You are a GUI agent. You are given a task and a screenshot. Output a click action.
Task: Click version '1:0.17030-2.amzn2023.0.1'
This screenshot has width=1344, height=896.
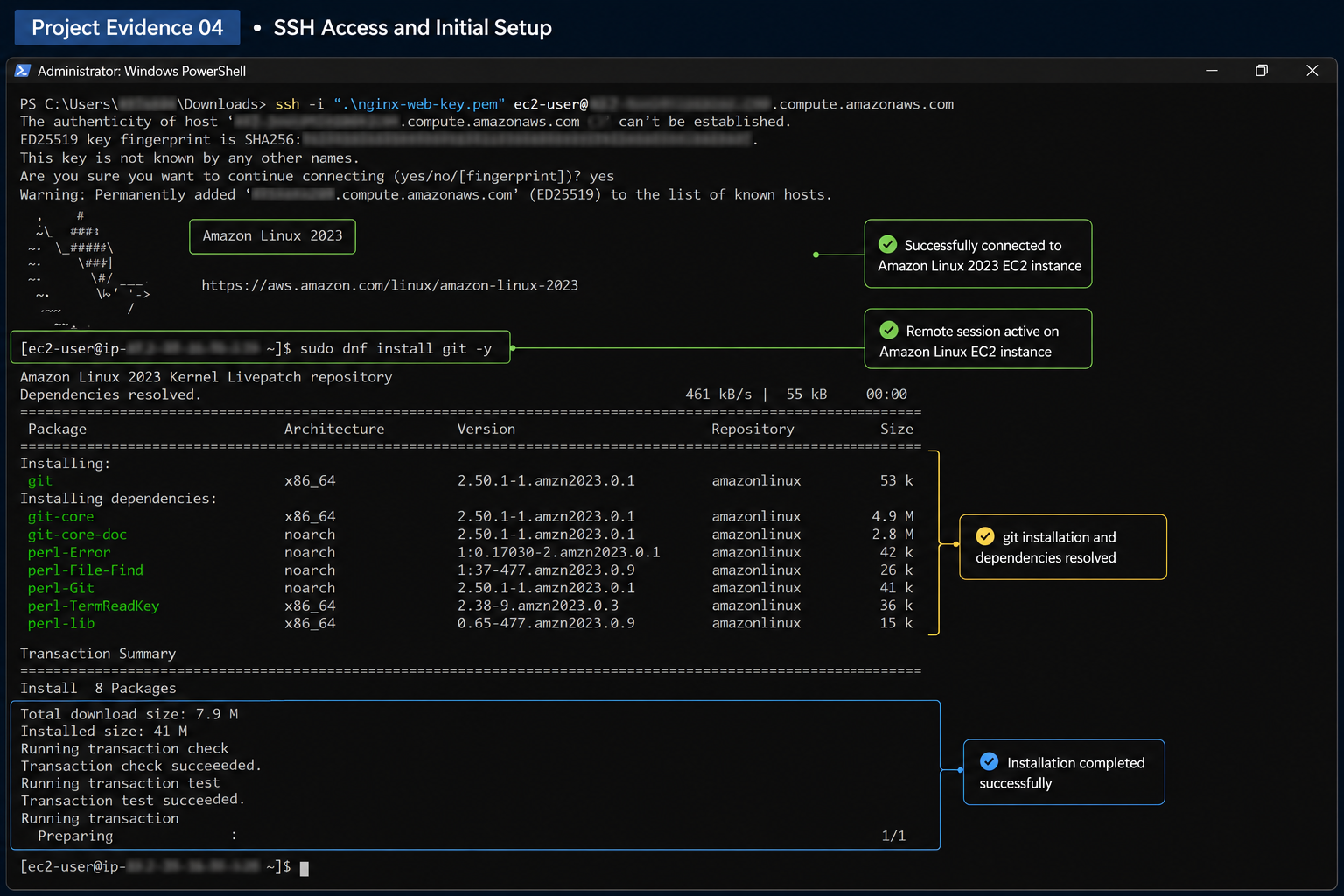(x=559, y=553)
